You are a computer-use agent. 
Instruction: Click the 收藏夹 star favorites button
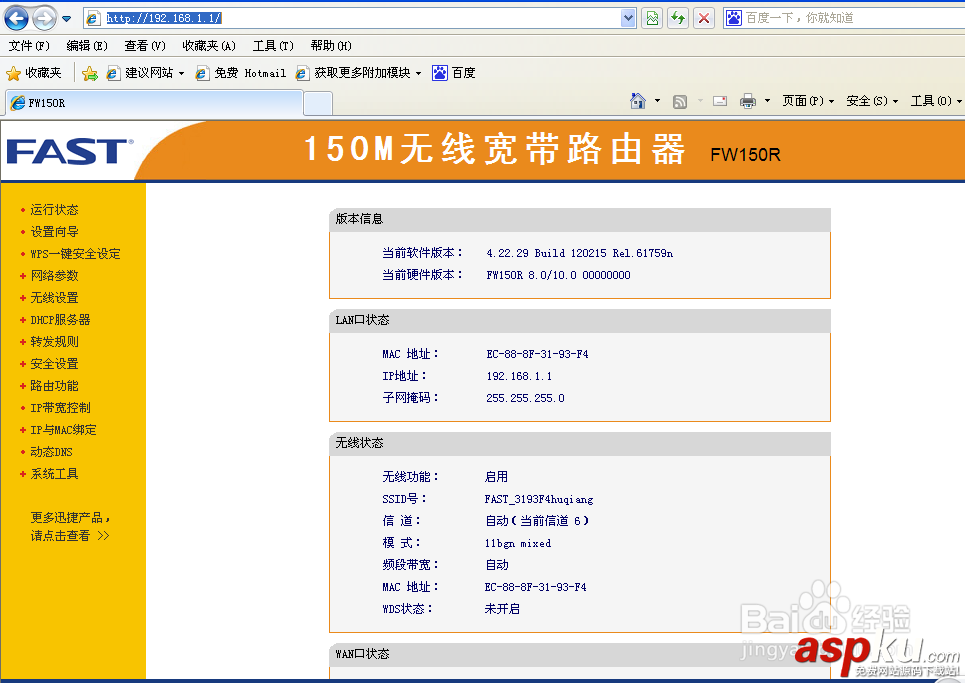tap(34, 73)
